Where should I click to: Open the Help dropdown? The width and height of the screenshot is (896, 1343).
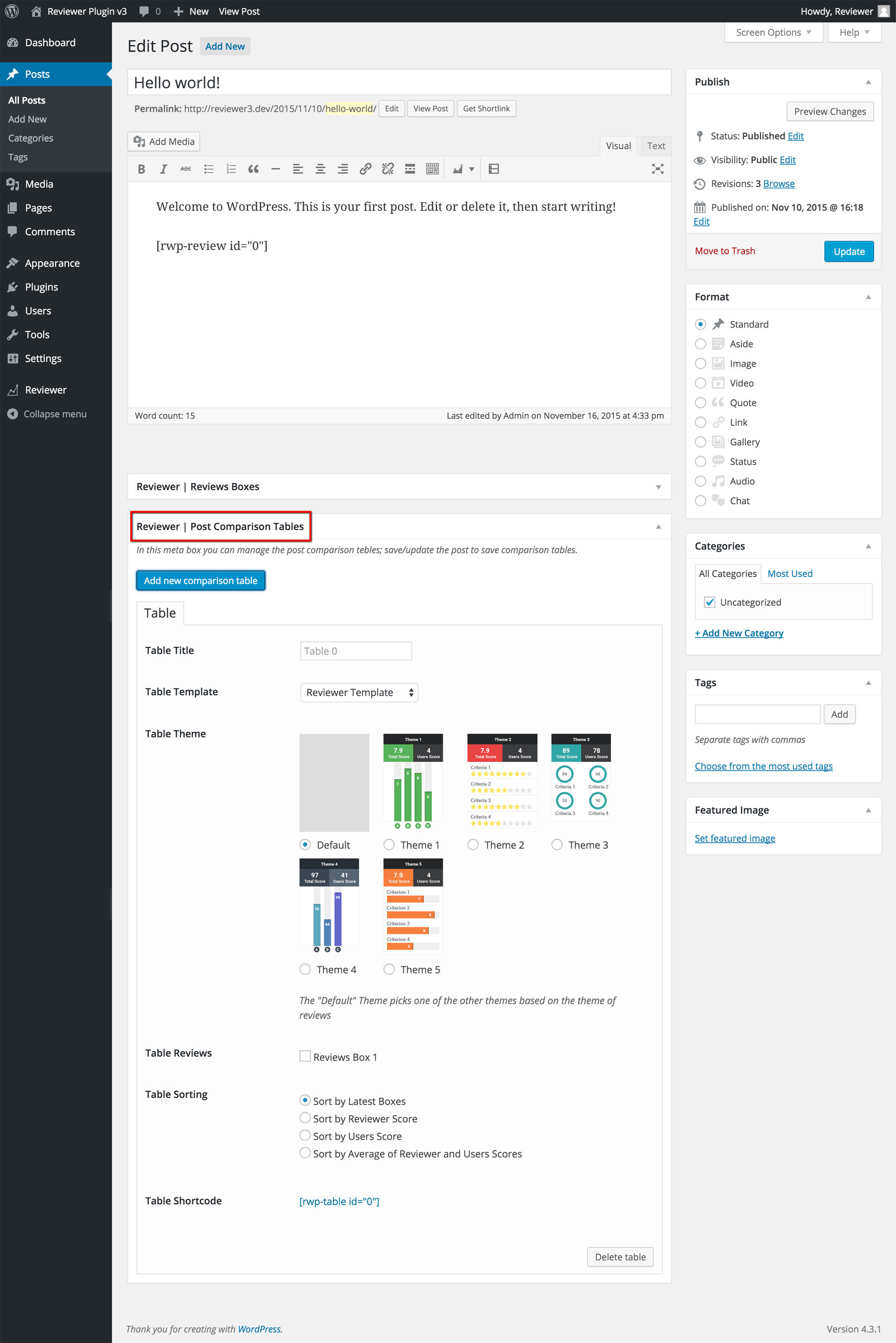click(854, 32)
